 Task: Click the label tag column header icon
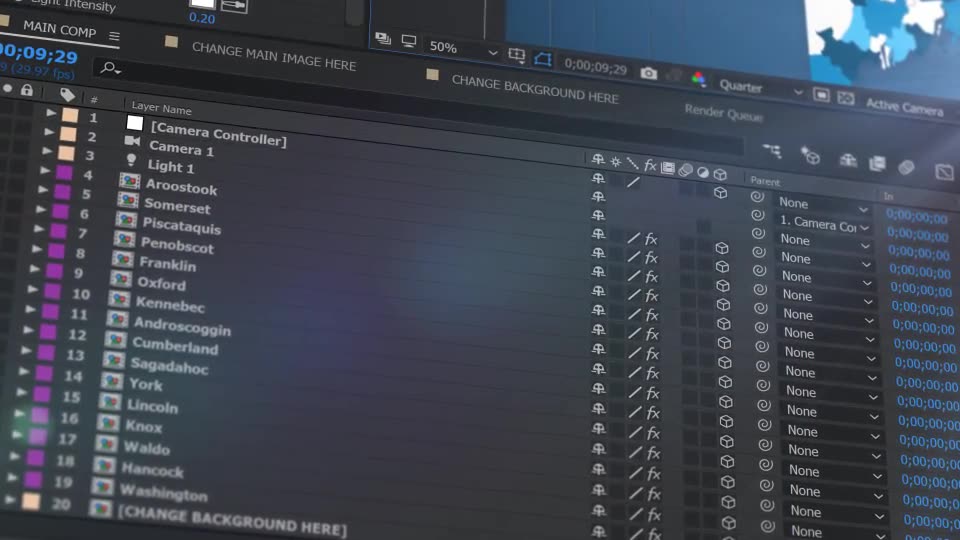[x=67, y=94]
